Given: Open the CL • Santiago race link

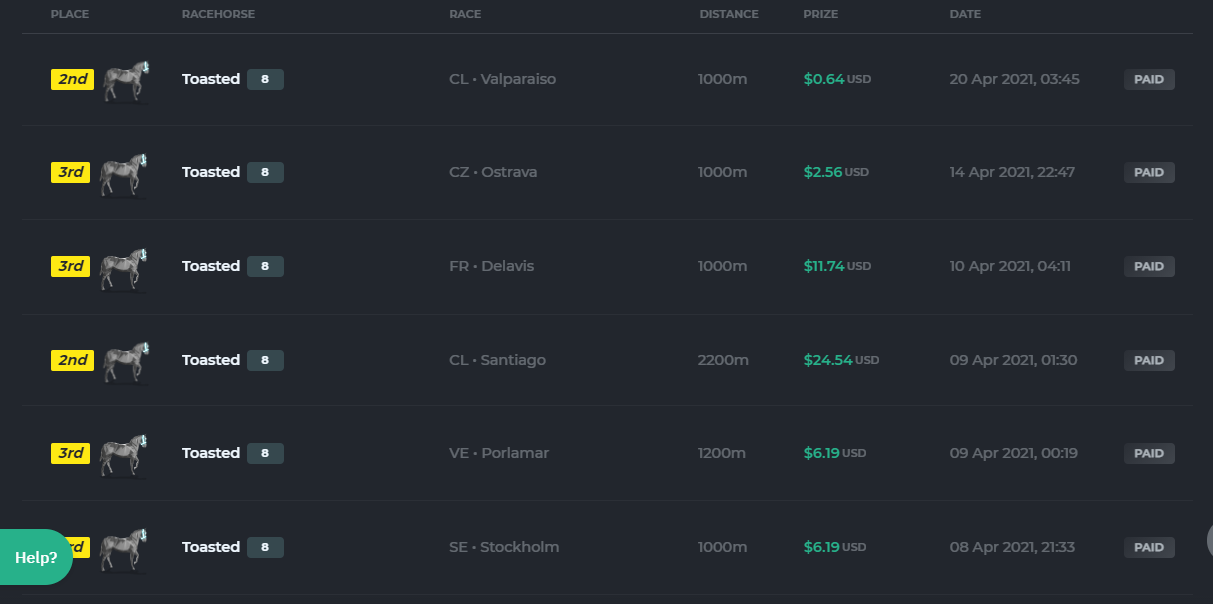Looking at the screenshot, I should (x=498, y=360).
